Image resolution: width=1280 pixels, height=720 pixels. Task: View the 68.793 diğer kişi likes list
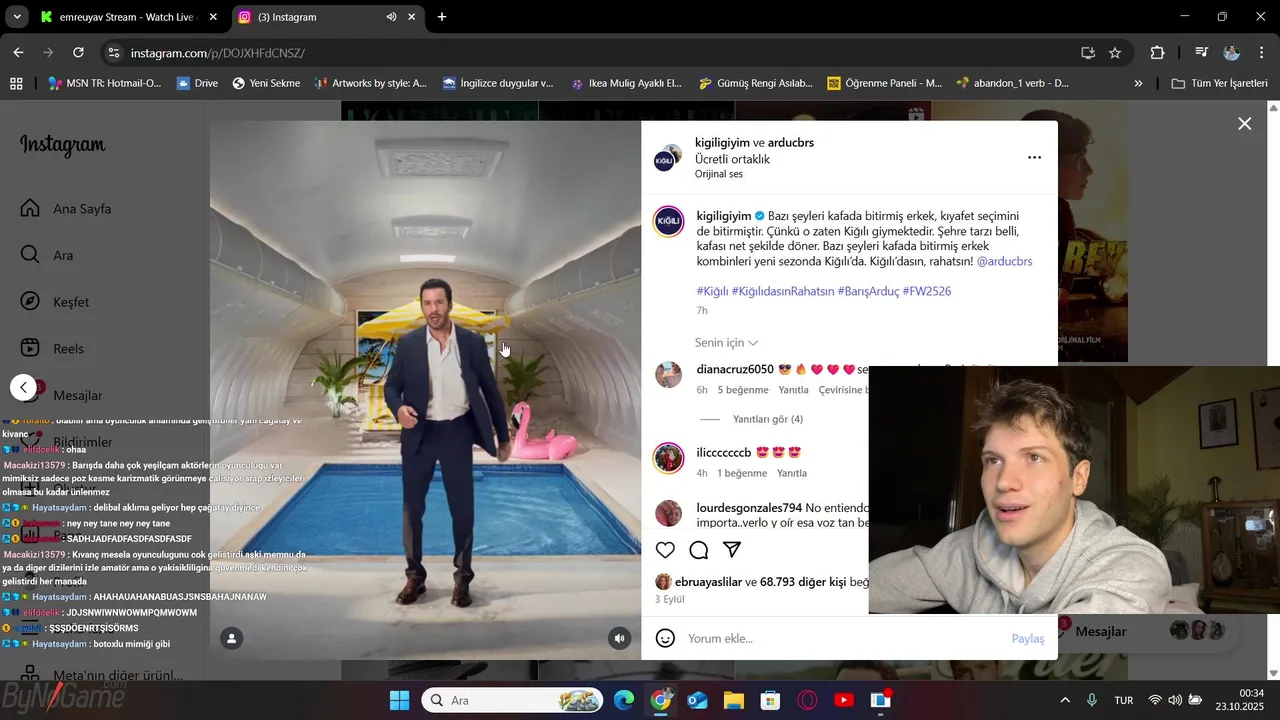pyautogui.click(x=804, y=582)
